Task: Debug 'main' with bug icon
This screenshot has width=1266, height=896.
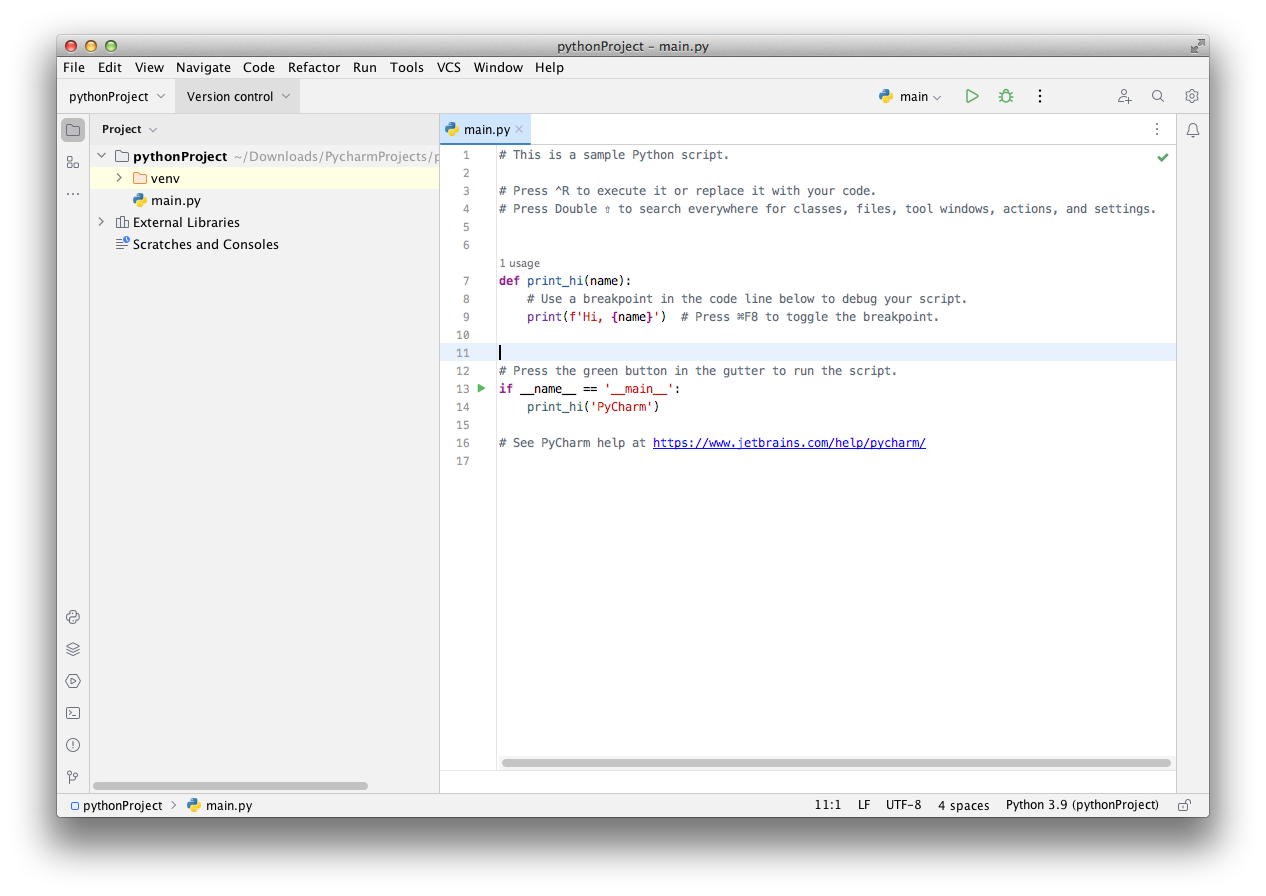Action: pos(1006,96)
